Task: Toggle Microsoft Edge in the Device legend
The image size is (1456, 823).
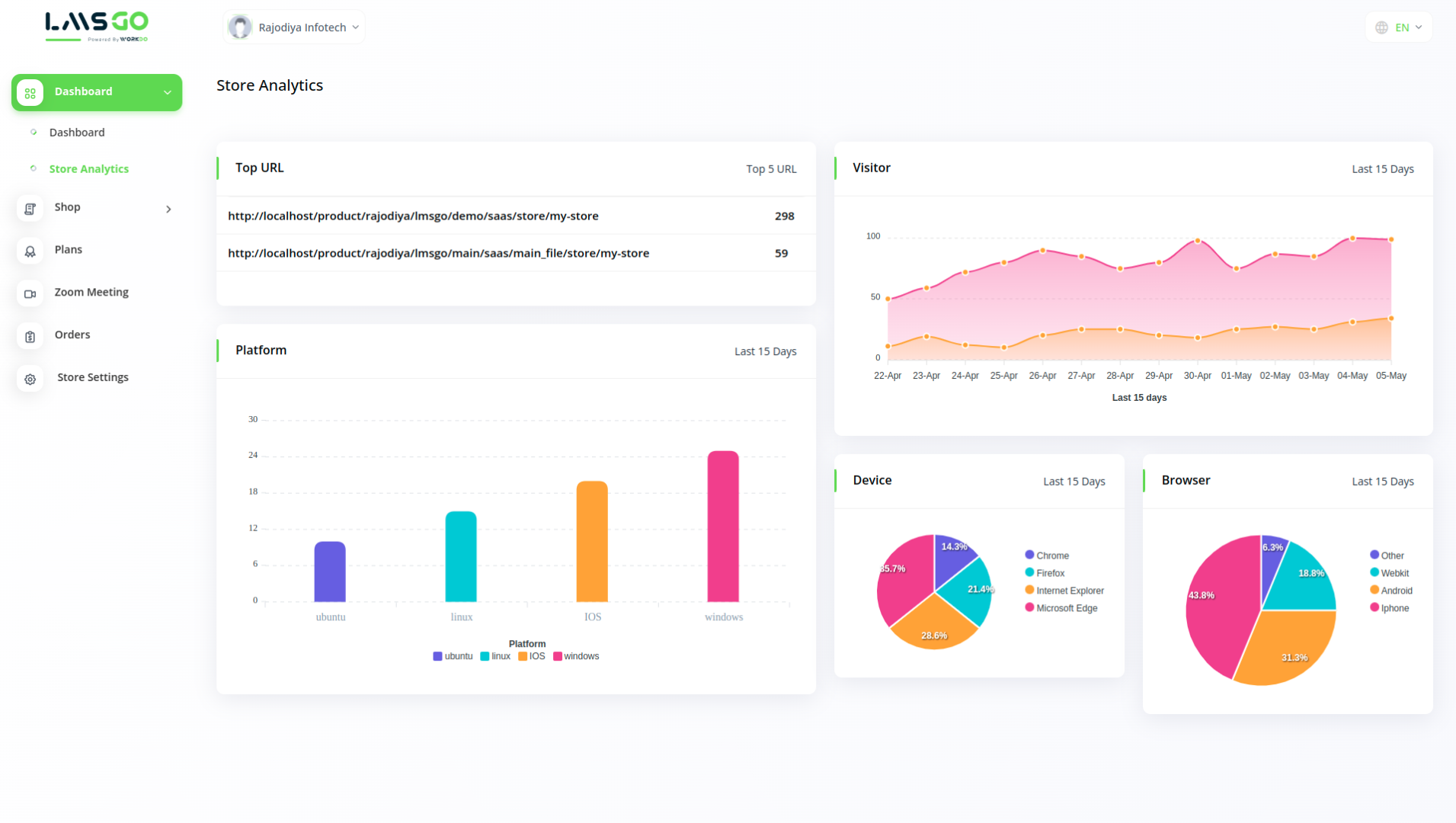Action: tap(1061, 608)
